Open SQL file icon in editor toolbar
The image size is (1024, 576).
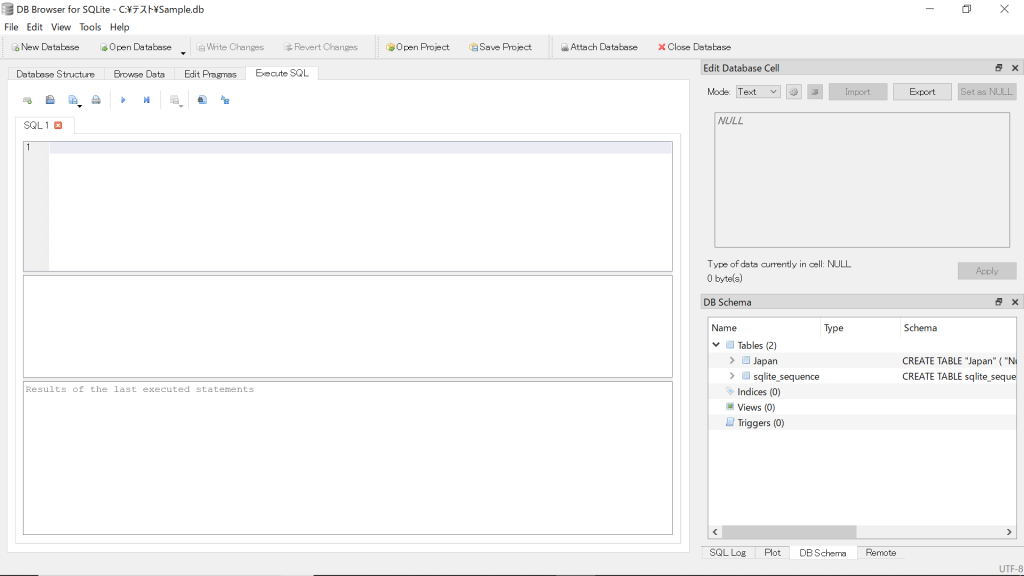[50, 100]
